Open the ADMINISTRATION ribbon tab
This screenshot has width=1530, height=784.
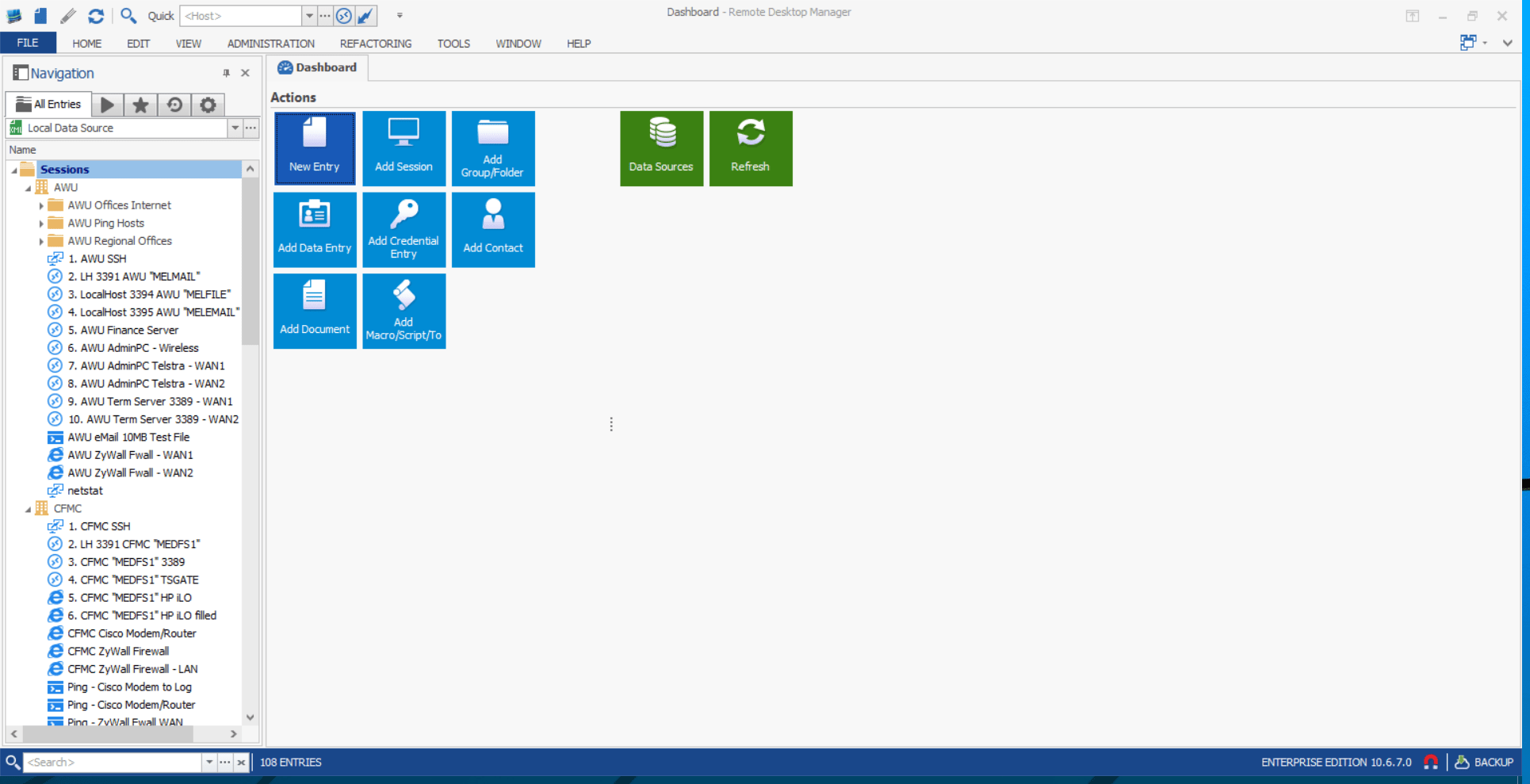coord(271,44)
